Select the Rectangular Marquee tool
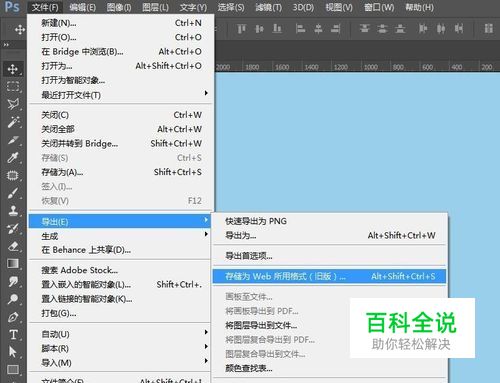Viewport: 500px width, 383px height. (x=13, y=86)
